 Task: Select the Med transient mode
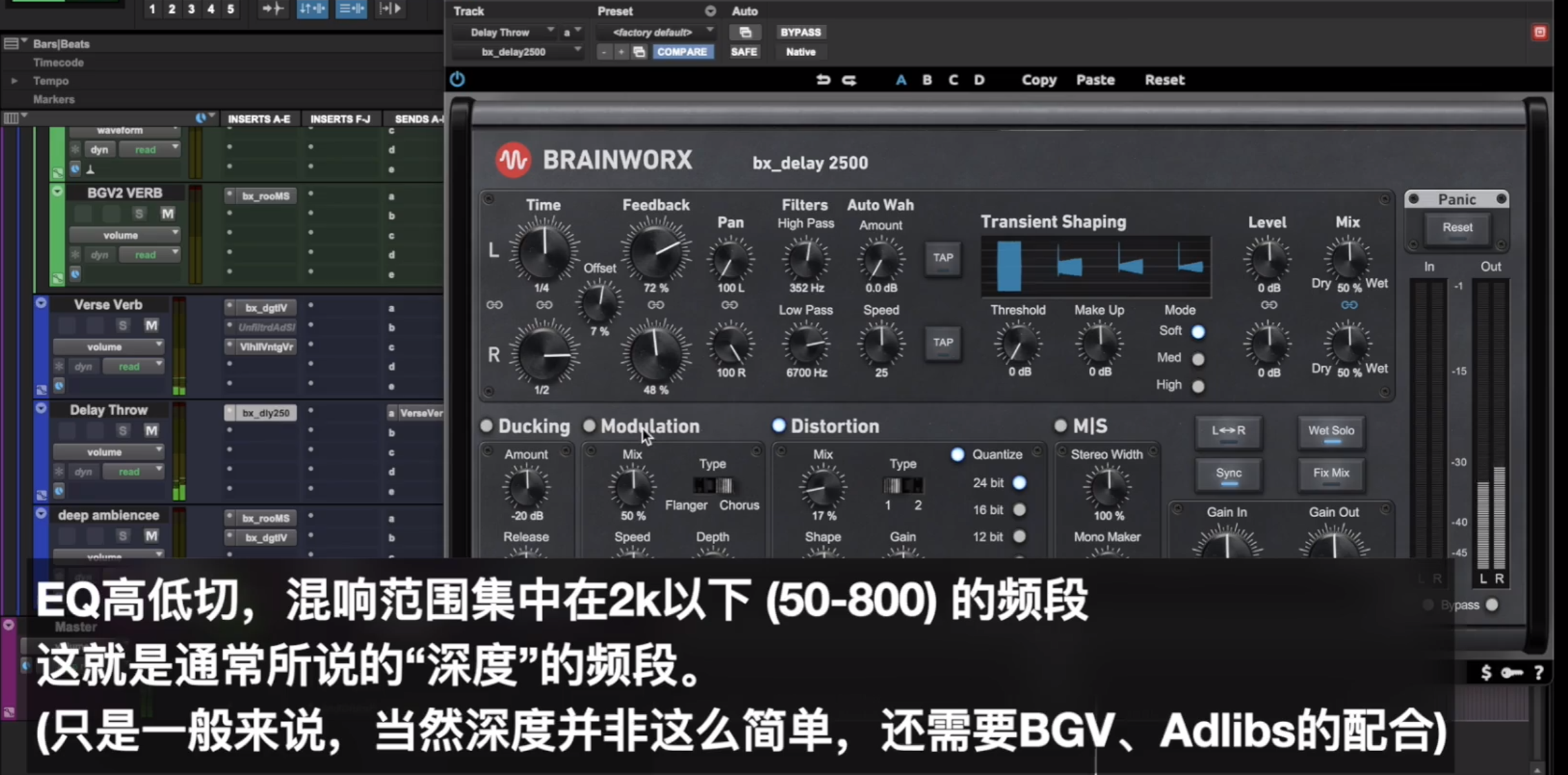coord(1198,358)
